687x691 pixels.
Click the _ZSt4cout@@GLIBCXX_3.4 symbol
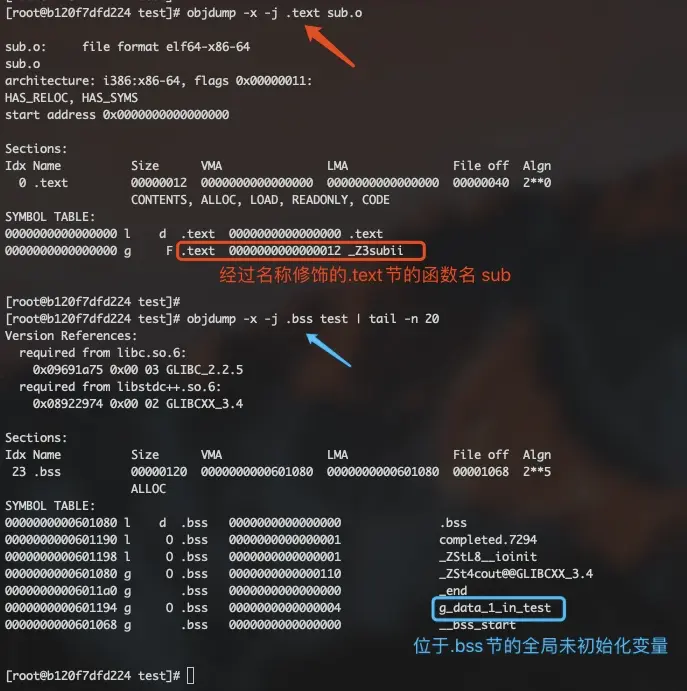[x=516, y=574]
